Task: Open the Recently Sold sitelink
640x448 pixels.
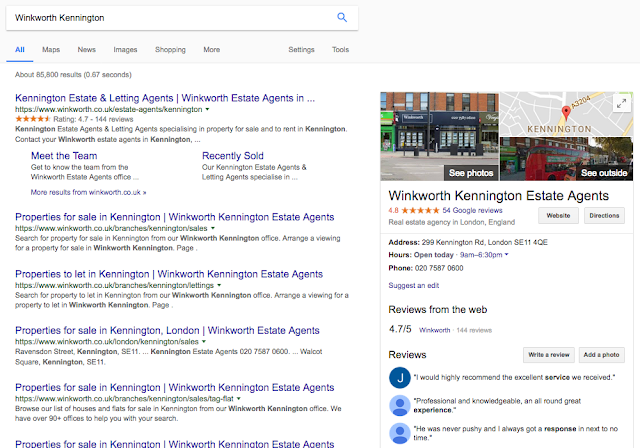Action: coord(233,156)
